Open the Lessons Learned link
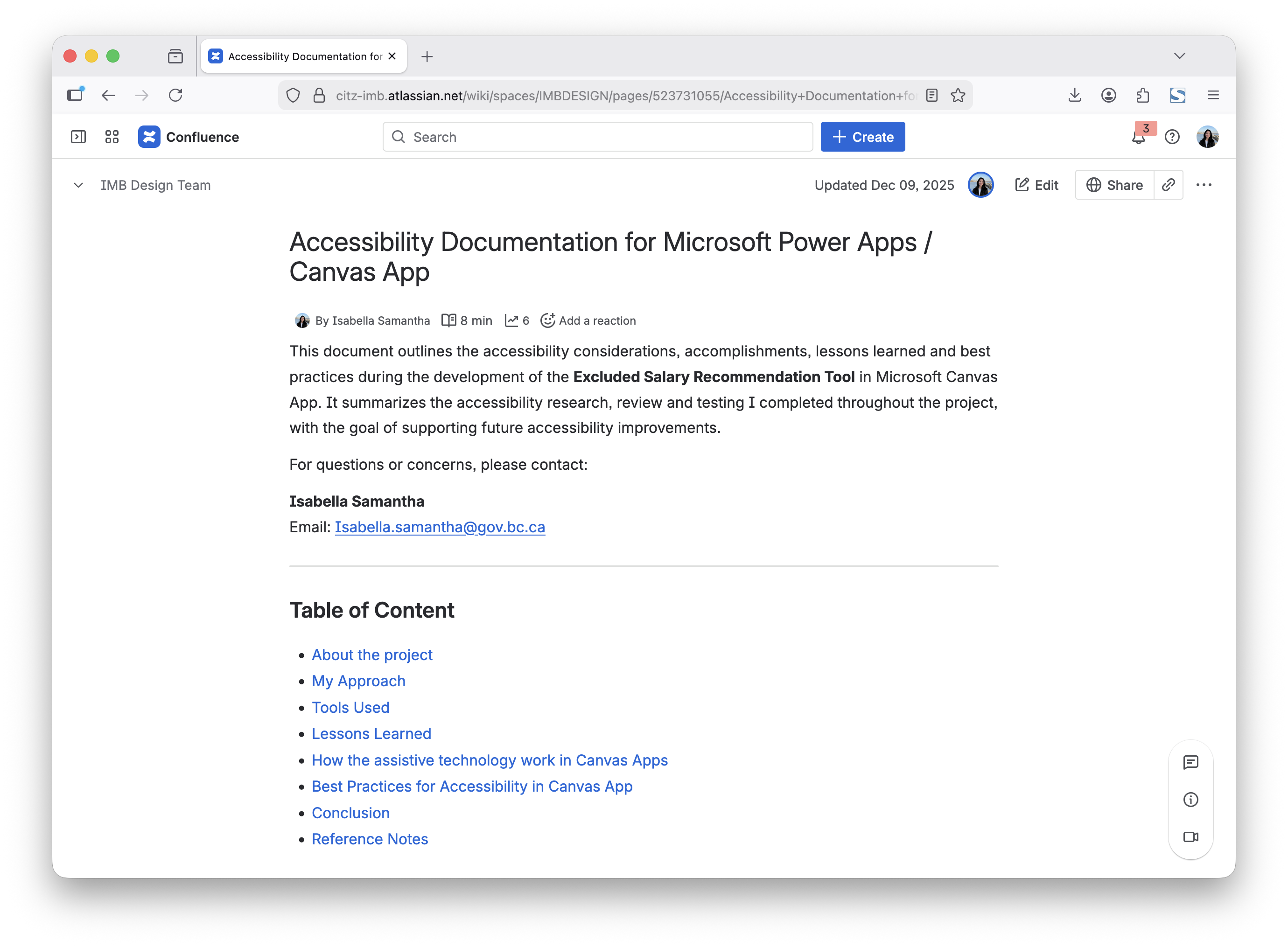This screenshot has height=947, width=1288. click(x=371, y=734)
